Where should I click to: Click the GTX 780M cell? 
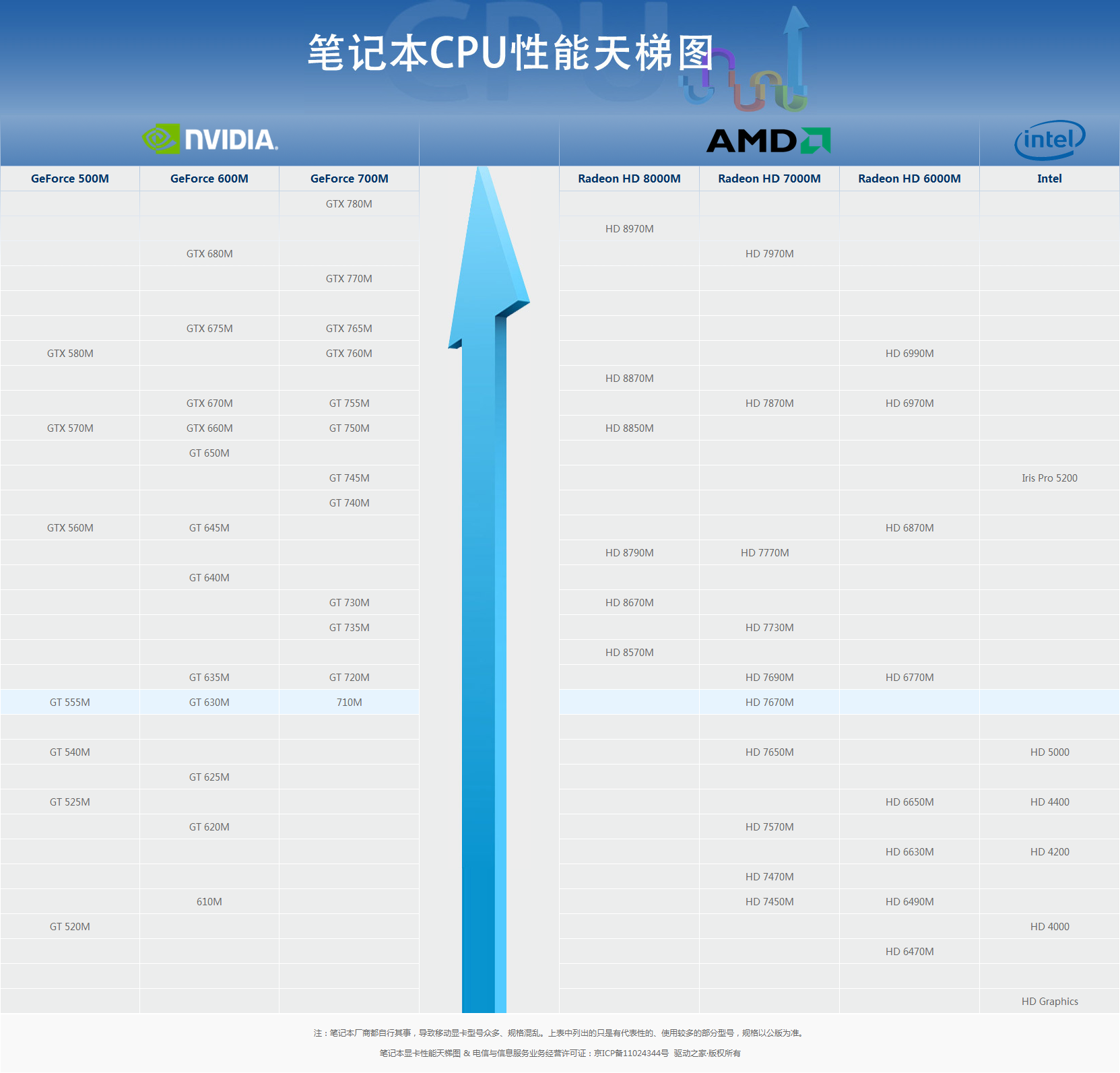coord(350,204)
